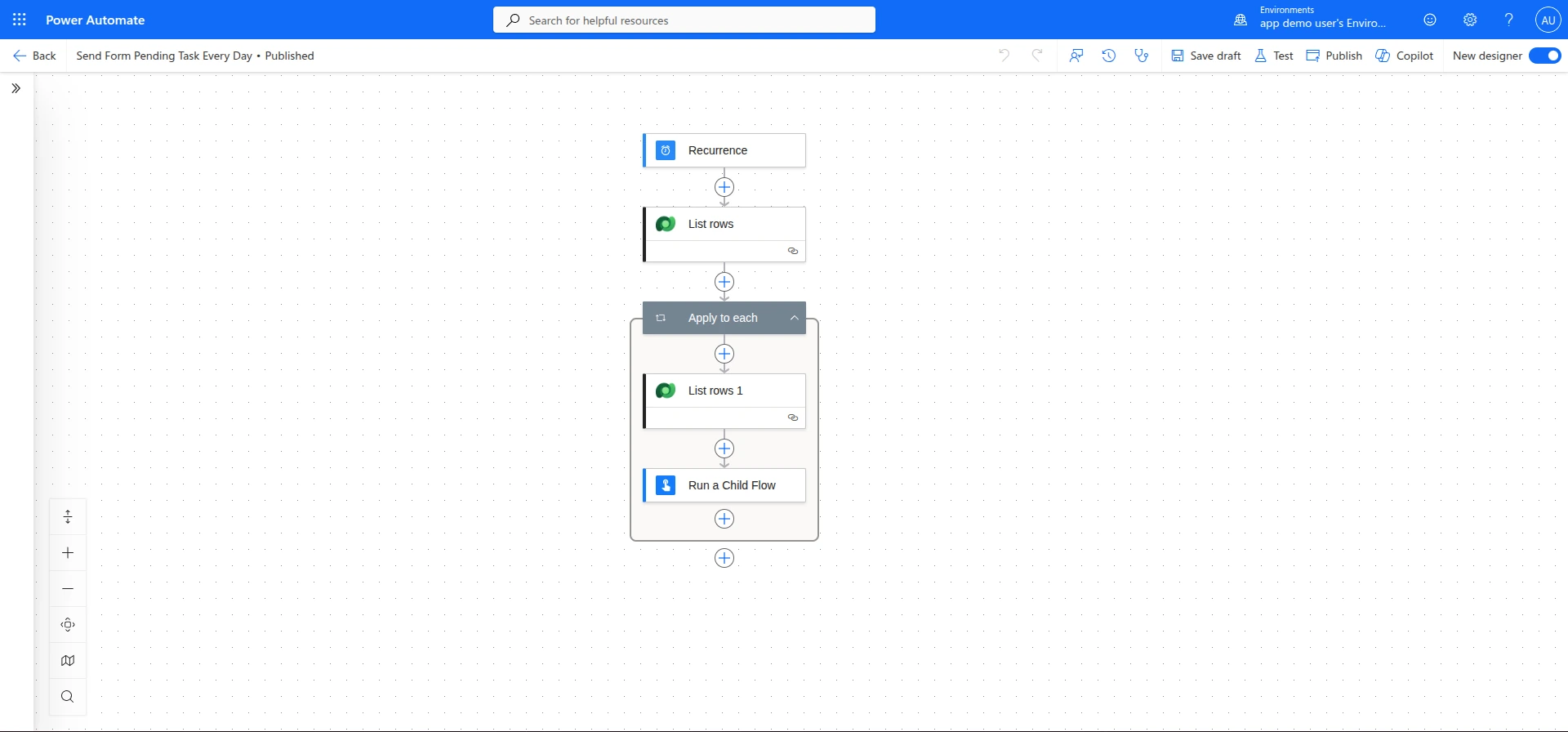
Task: Click the List rows 1 connection link icon
Action: (792, 417)
